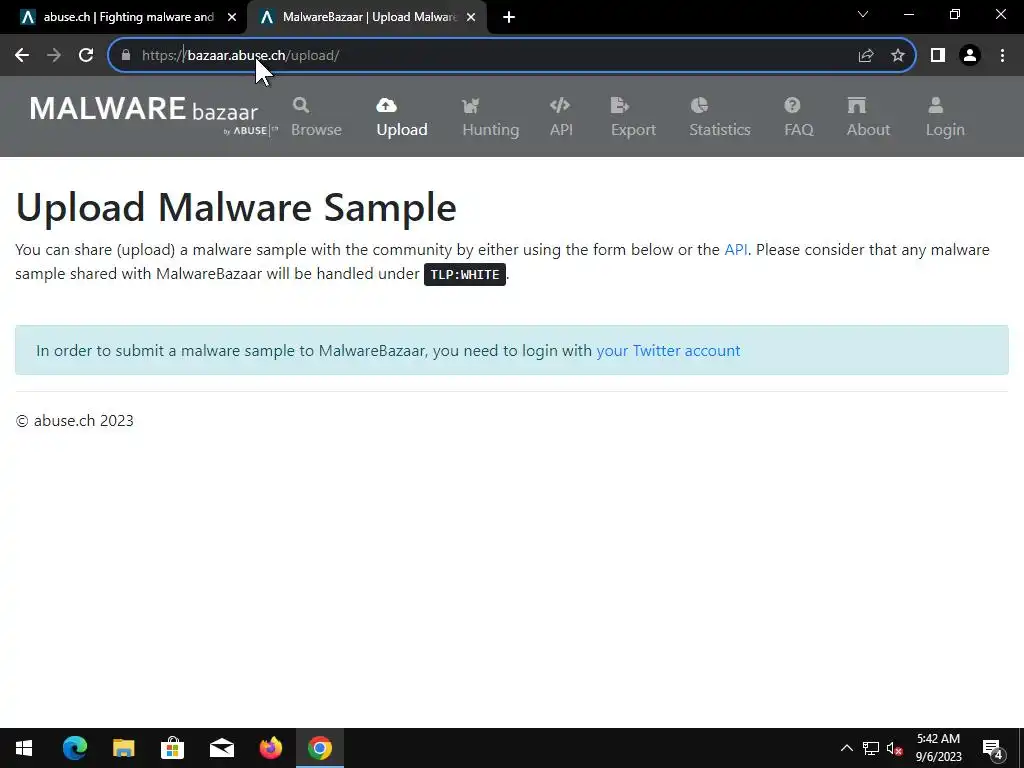The height and width of the screenshot is (768, 1024).
Task: Share this page via address bar icon
Action: 866,56
